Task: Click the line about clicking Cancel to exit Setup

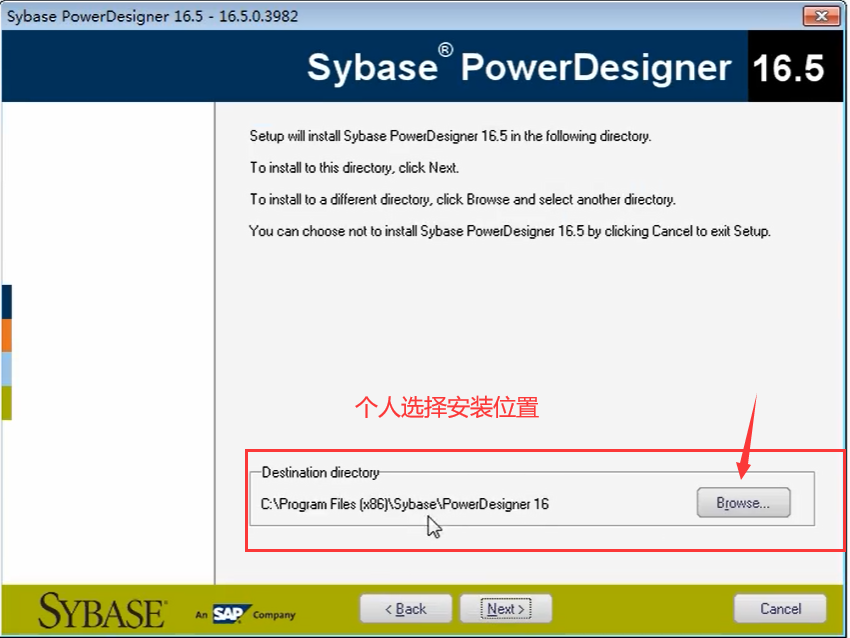Action: [510, 231]
